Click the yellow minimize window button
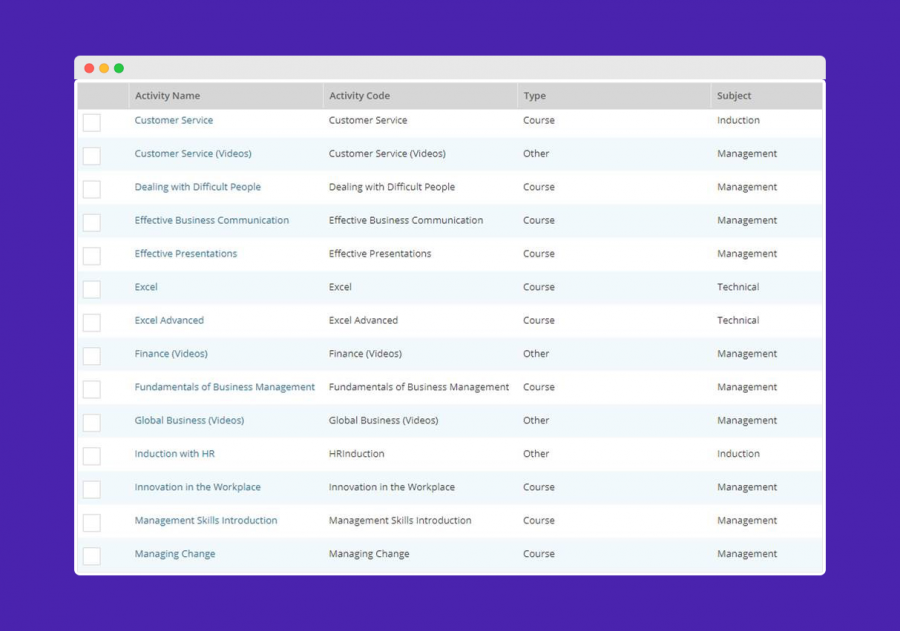 (104, 68)
